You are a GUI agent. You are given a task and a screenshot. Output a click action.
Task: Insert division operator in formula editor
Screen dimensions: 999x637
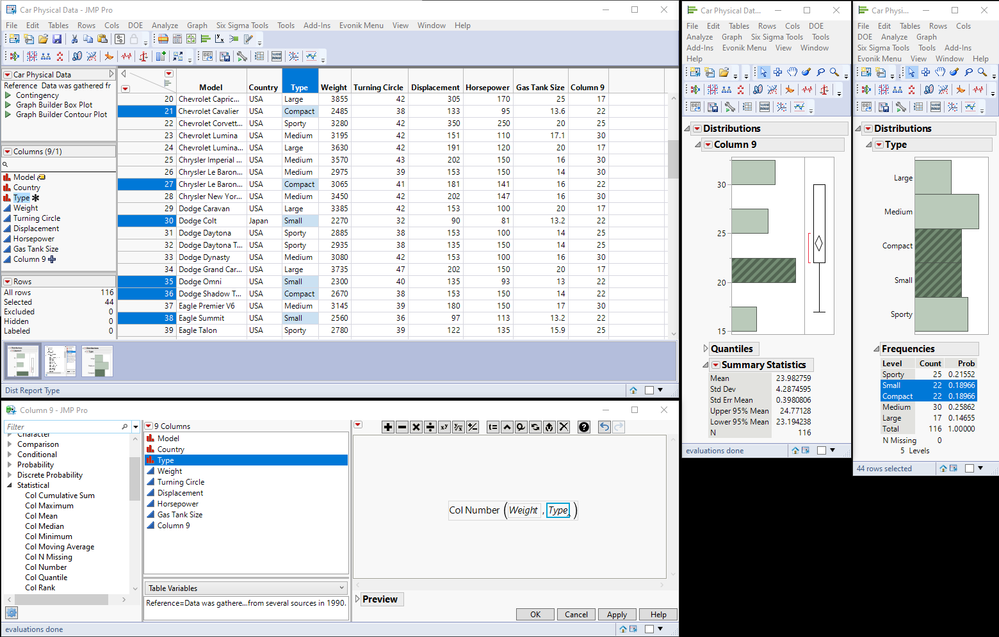click(430, 427)
